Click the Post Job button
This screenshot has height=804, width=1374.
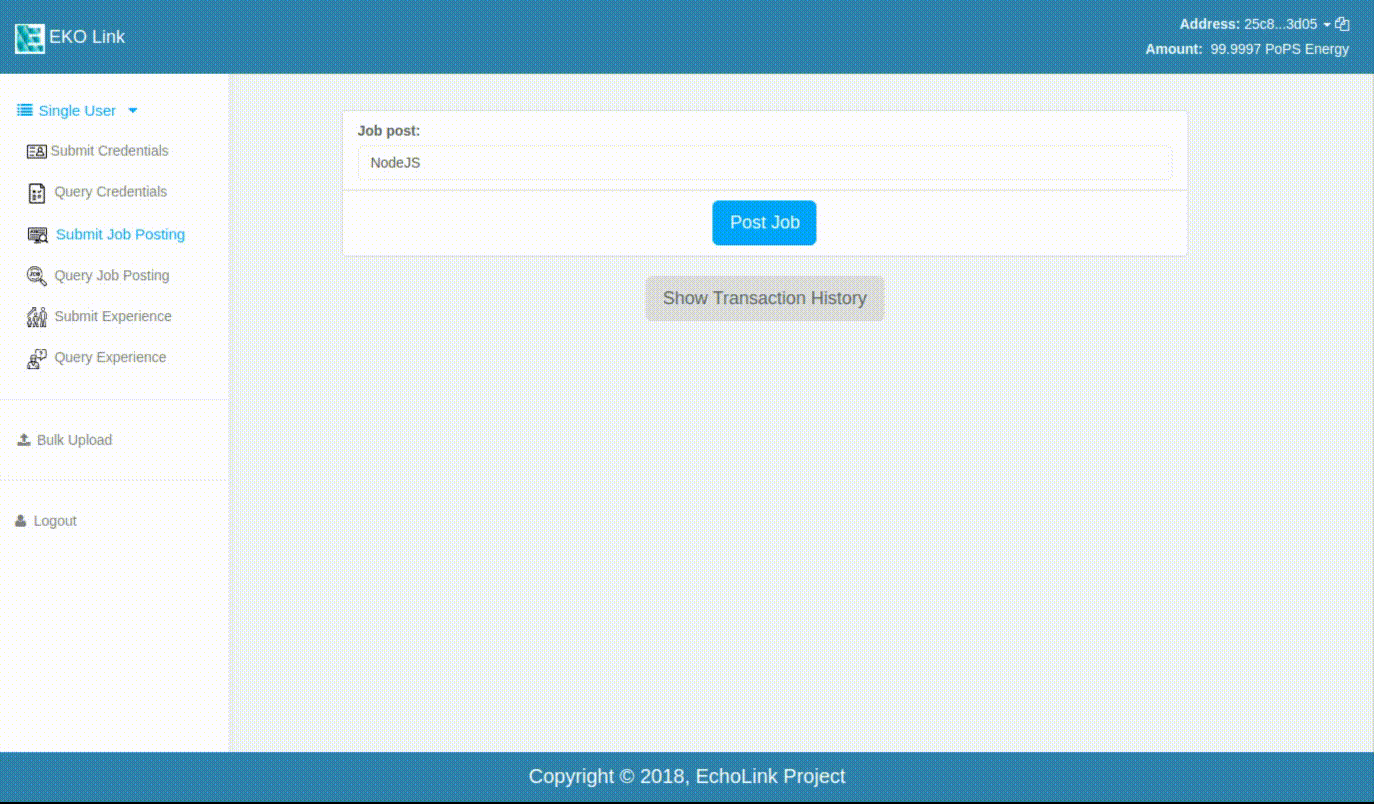764,223
